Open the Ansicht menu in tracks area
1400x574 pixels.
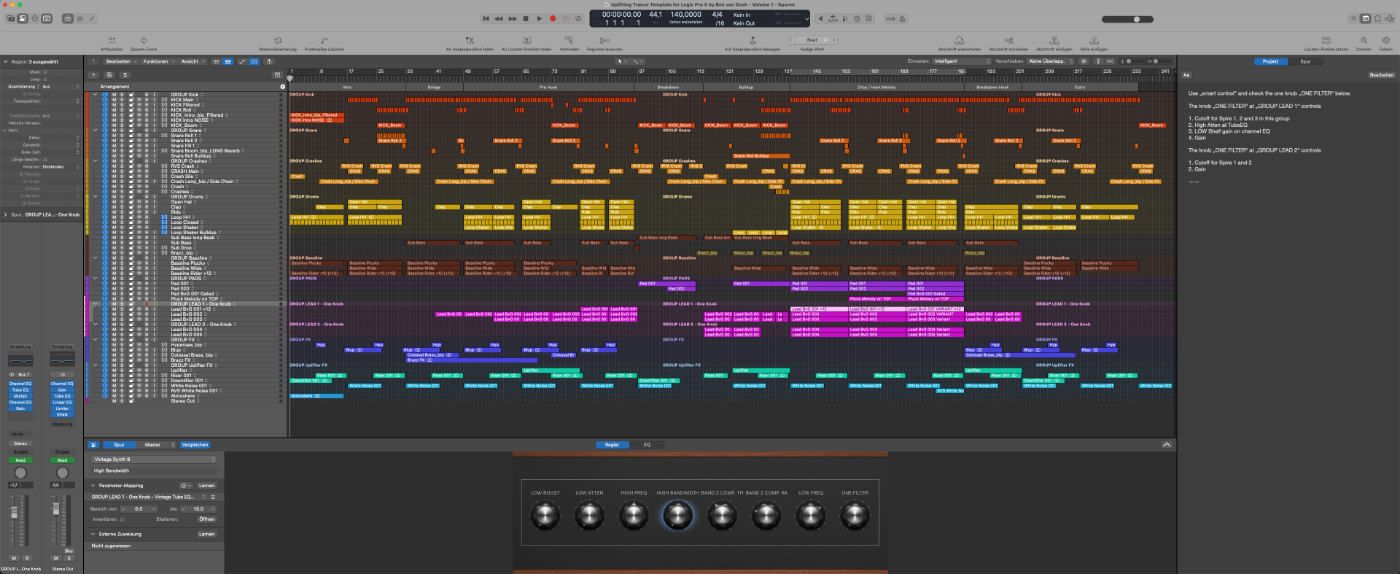(193, 61)
